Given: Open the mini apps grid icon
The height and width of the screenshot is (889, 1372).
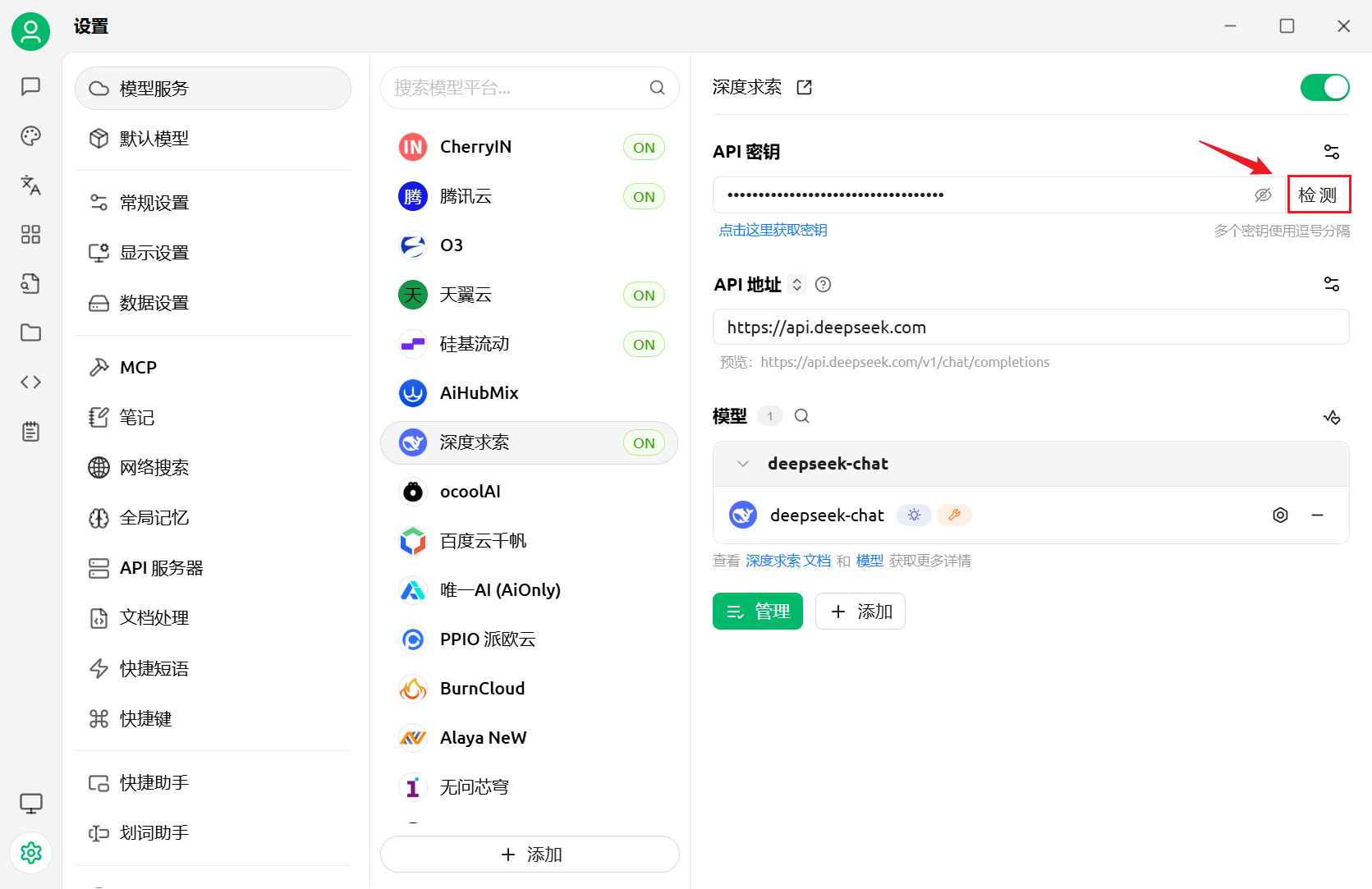Looking at the screenshot, I should pyautogui.click(x=30, y=234).
